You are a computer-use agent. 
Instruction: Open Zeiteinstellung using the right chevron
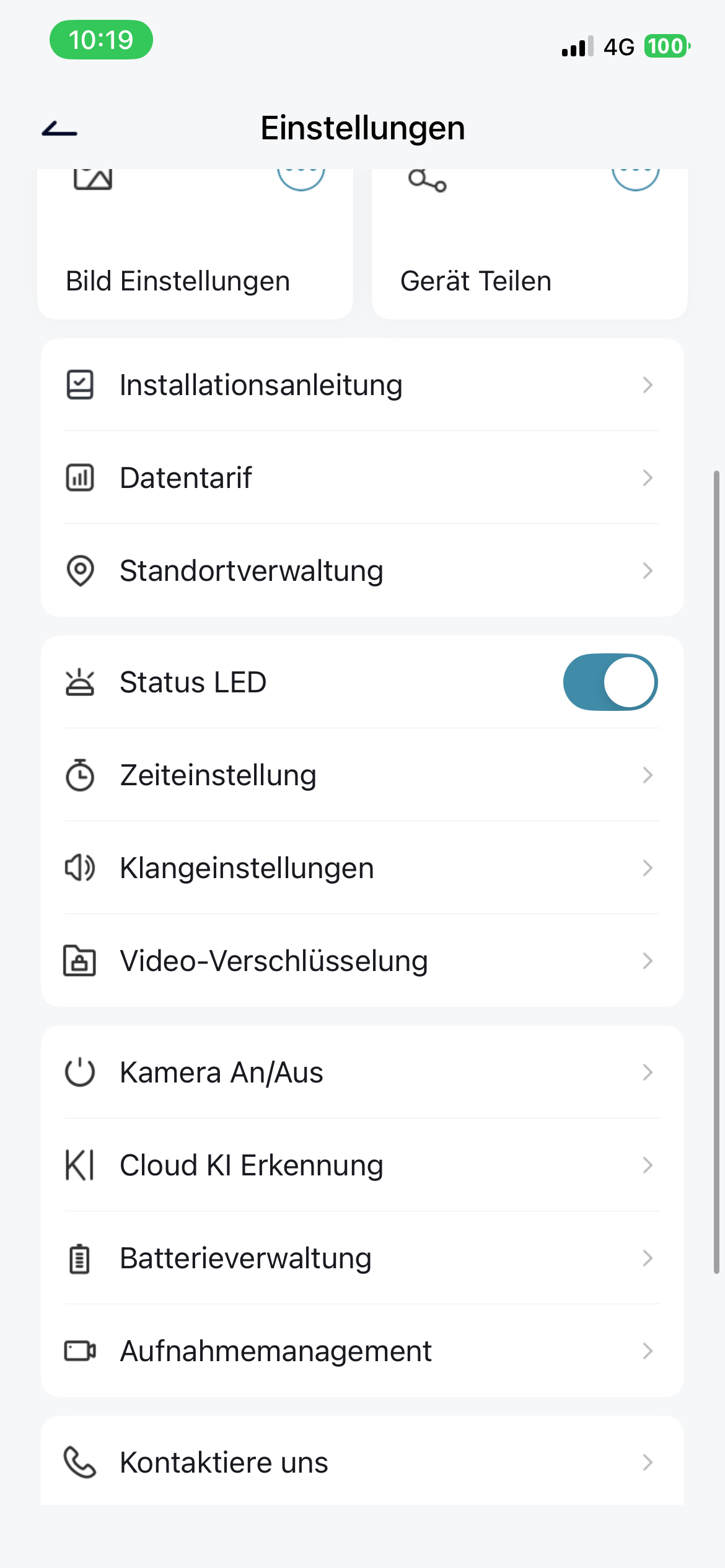(x=648, y=775)
